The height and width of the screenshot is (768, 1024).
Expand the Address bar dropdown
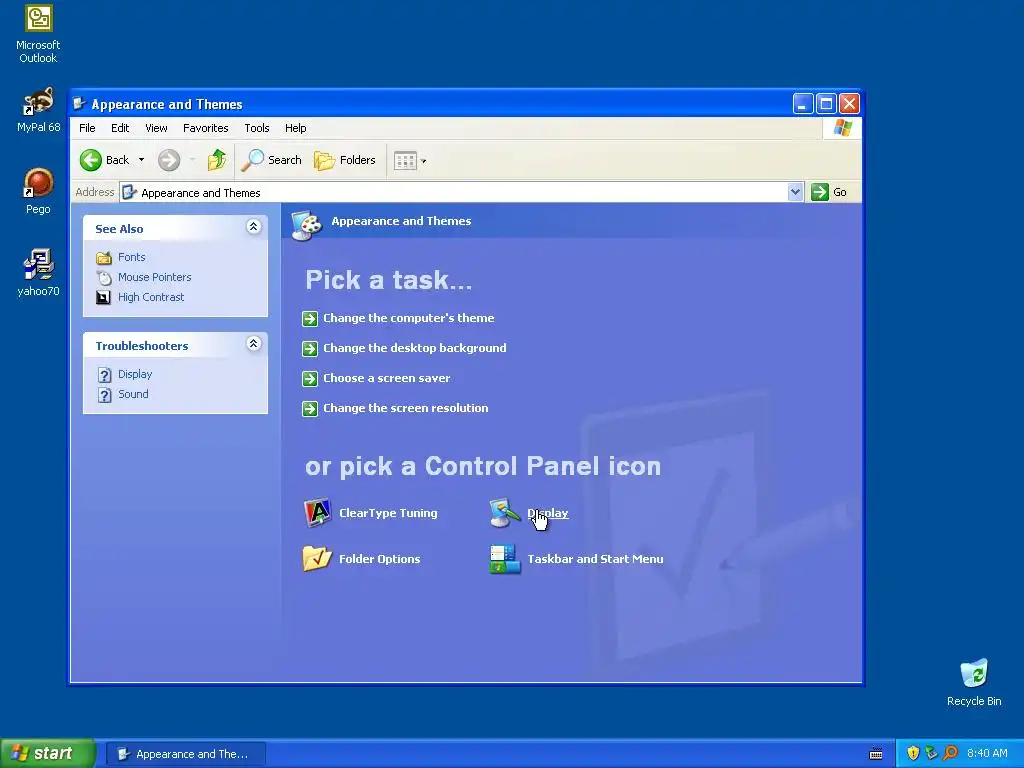point(795,192)
